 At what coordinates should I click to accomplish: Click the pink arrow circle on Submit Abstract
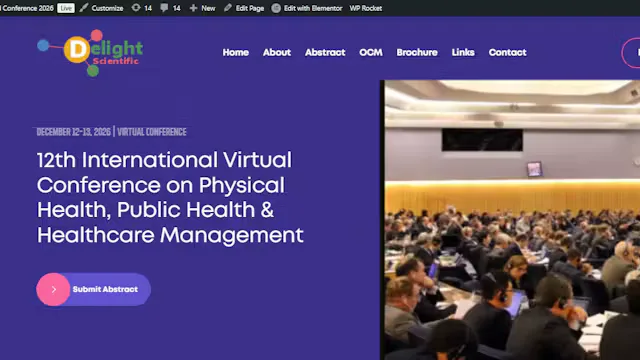click(53, 289)
